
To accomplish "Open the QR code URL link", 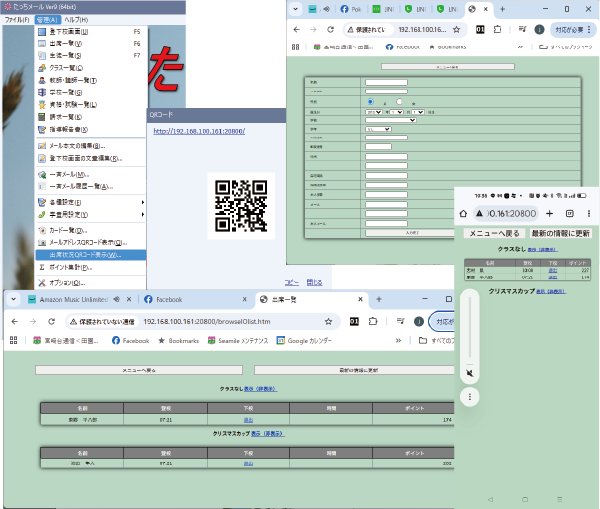I will pyautogui.click(x=199, y=131).
